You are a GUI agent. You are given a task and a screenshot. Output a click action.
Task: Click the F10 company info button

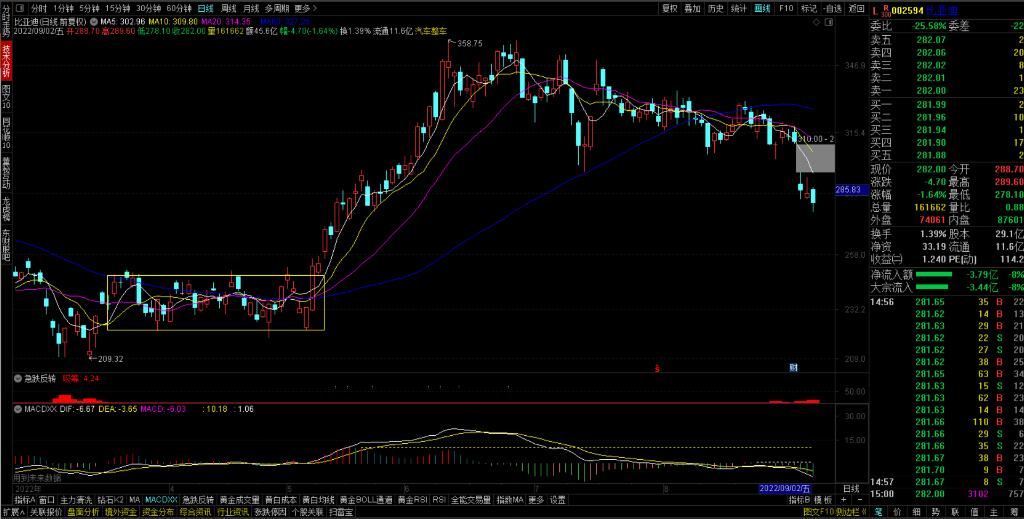786,8
